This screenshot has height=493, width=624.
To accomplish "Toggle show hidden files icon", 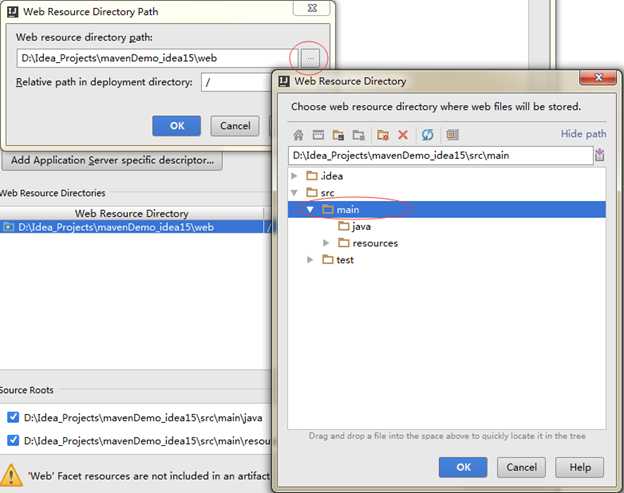I will pyautogui.click(x=452, y=135).
